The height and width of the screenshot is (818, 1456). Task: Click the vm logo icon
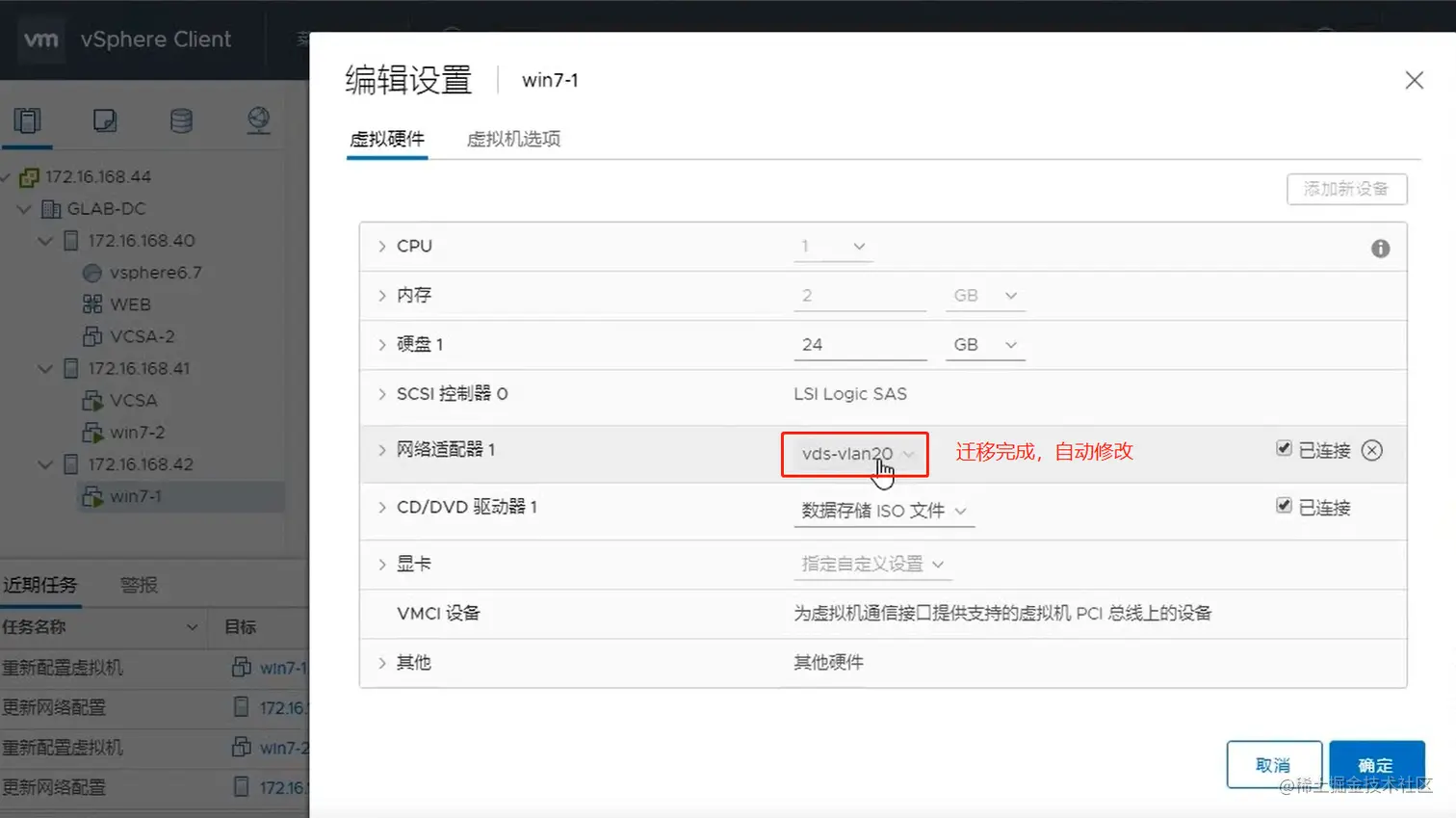tap(41, 40)
